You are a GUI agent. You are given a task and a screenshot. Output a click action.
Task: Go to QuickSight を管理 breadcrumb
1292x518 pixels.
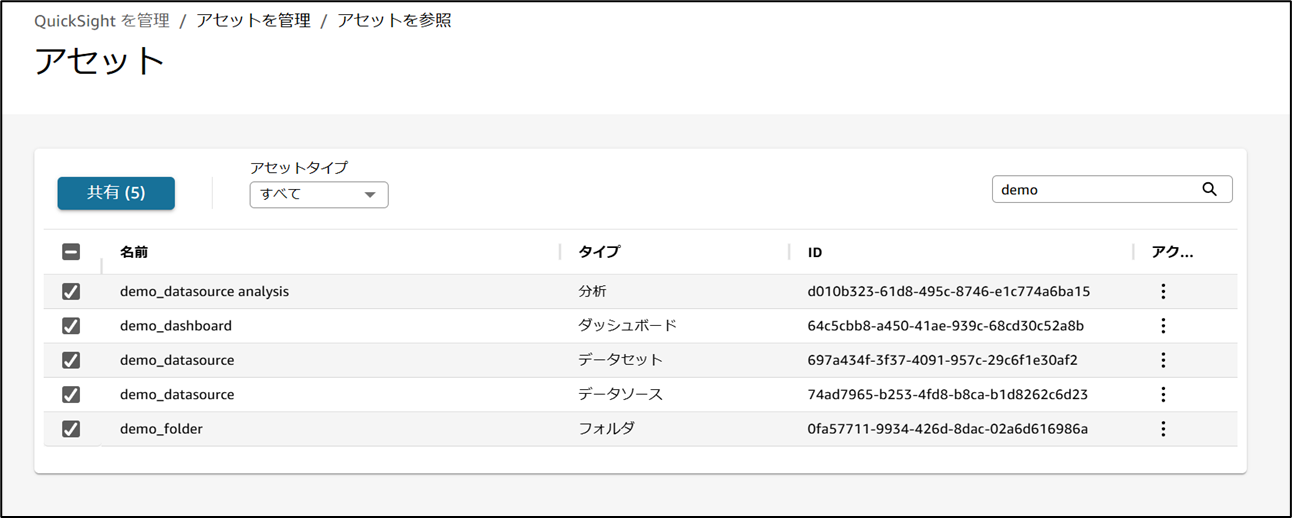coord(102,20)
